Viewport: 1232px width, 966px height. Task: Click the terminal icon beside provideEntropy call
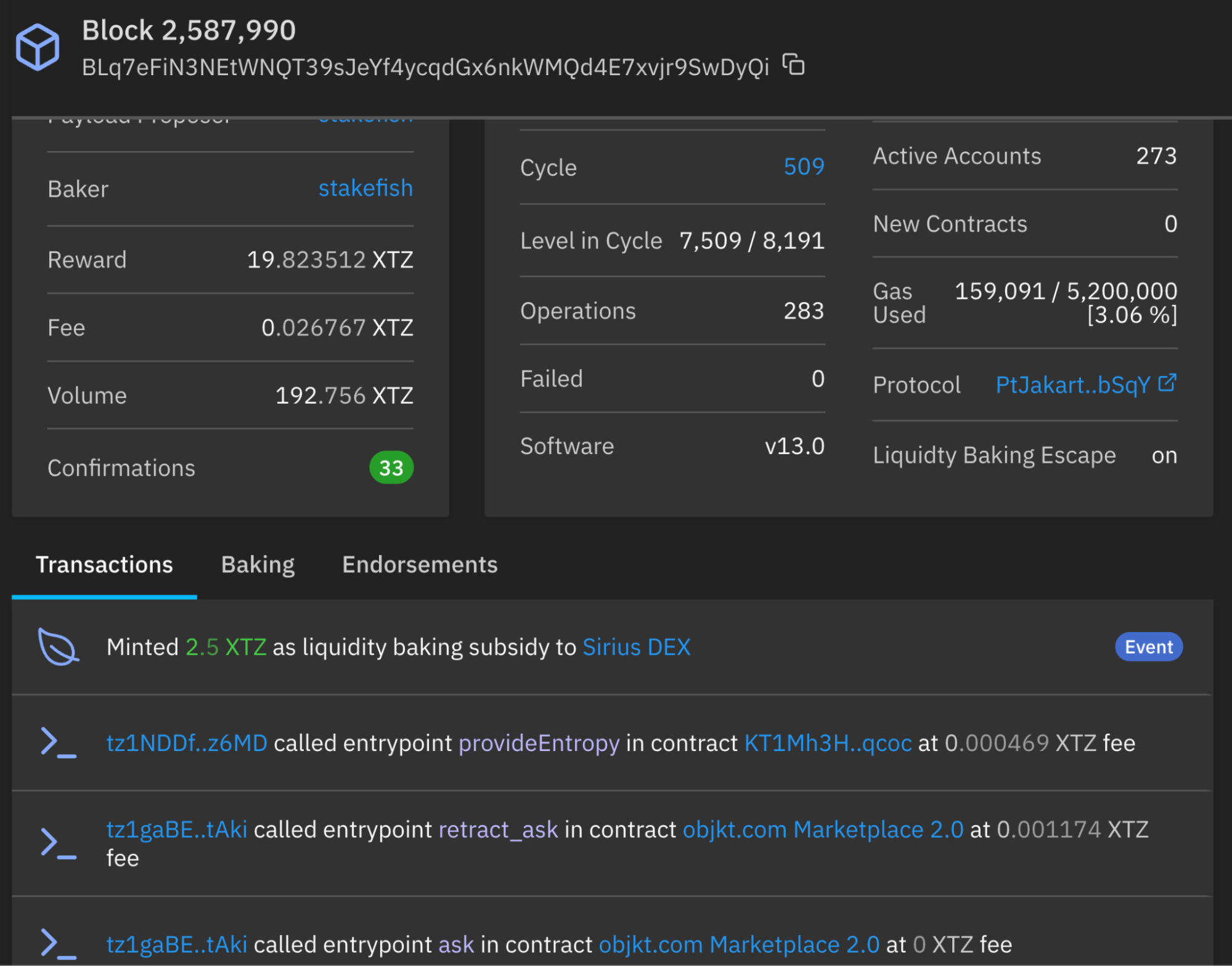tap(58, 743)
